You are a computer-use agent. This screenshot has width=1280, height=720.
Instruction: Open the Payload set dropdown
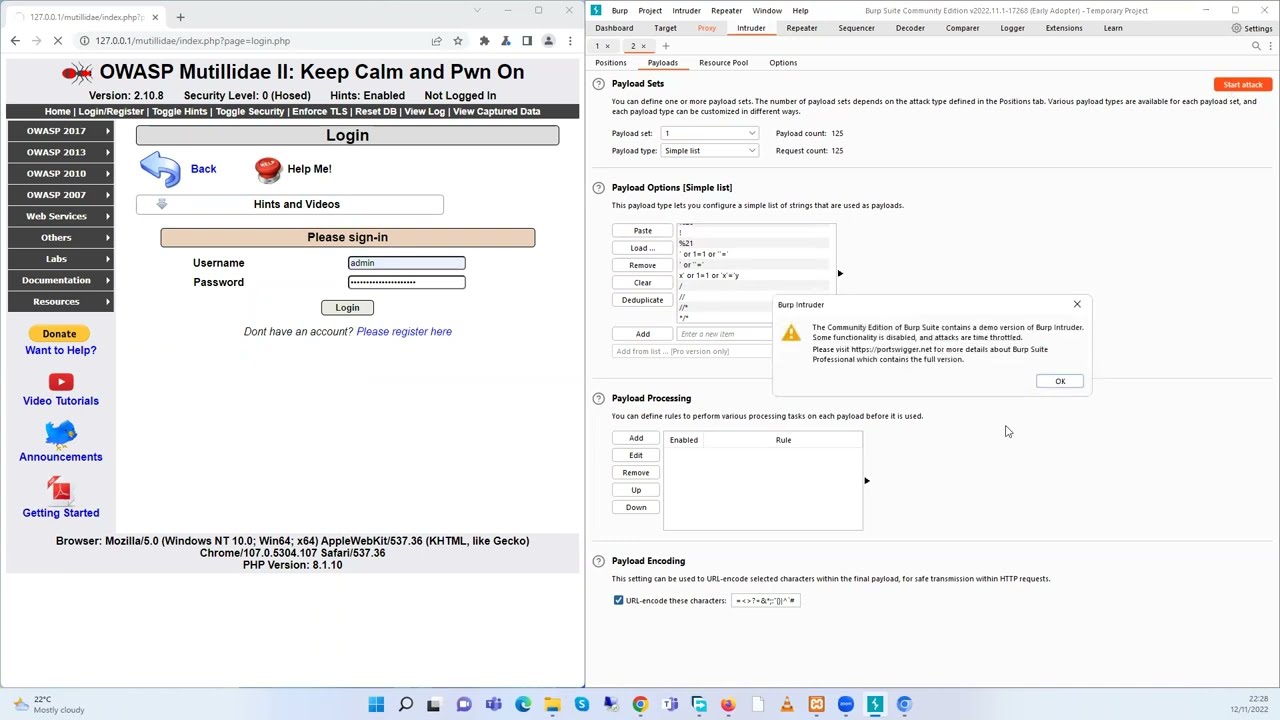(709, 133)
